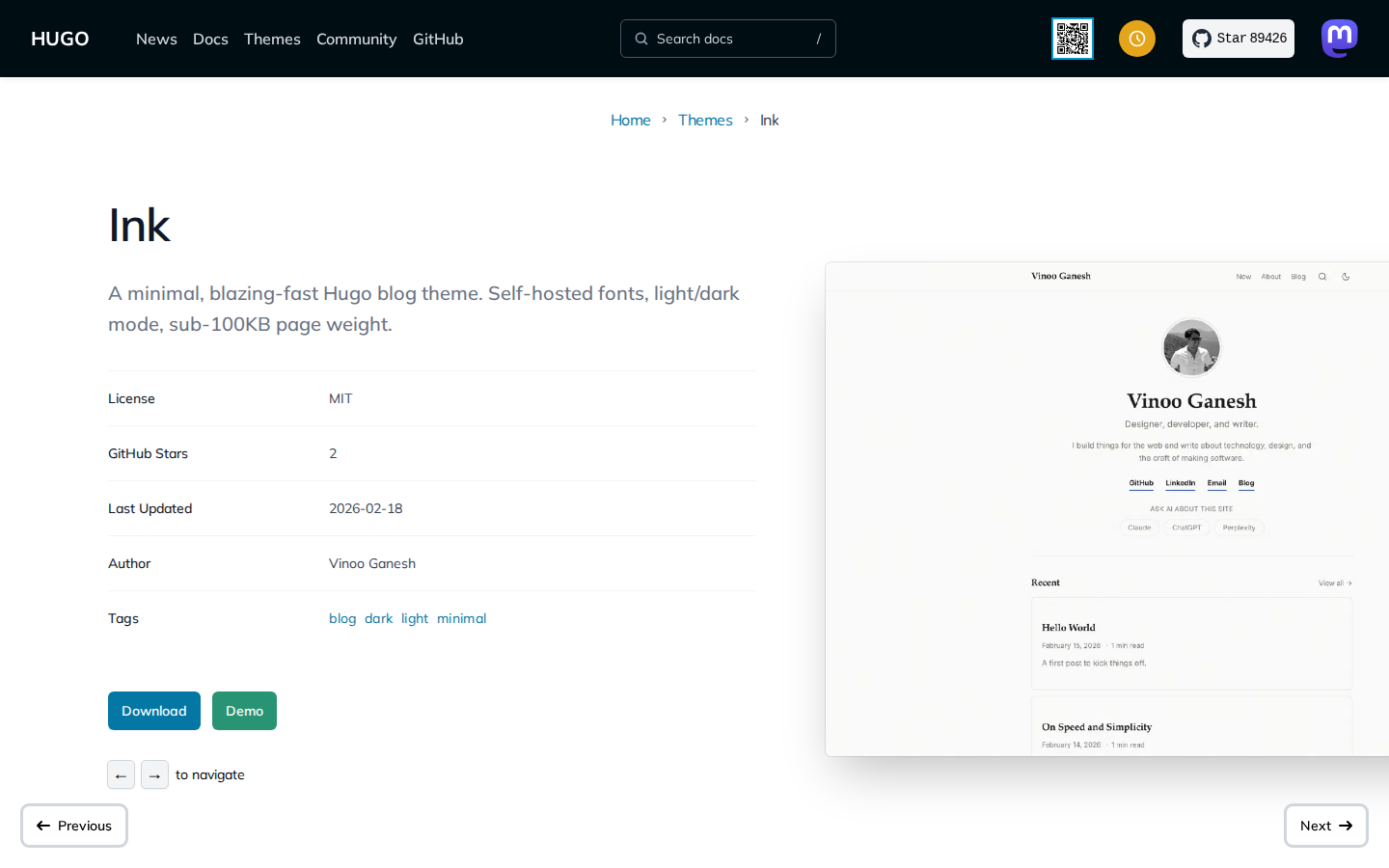
Task: Click the 'MIT' license value
Action: pyautogui.click(x=340, y=398)
